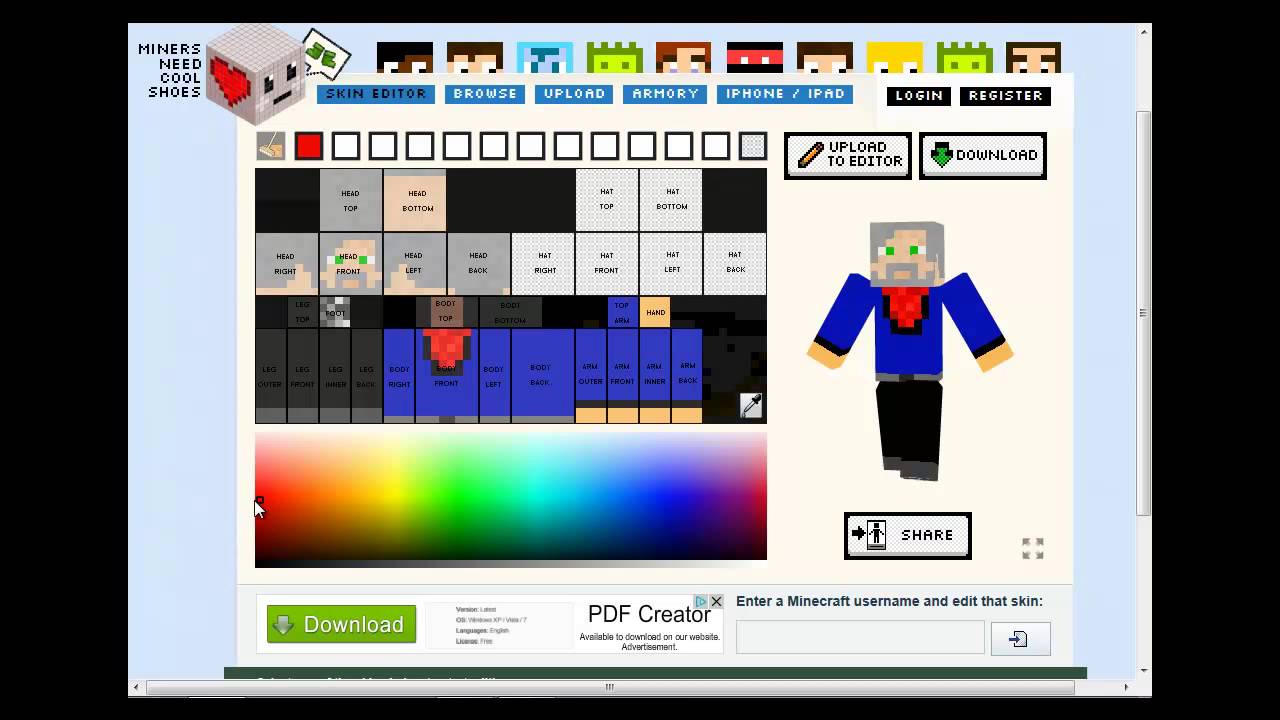This screenshot has width=1280, height=720.
Task: Click the 3D skin preview character
Action: click(910, 350)
